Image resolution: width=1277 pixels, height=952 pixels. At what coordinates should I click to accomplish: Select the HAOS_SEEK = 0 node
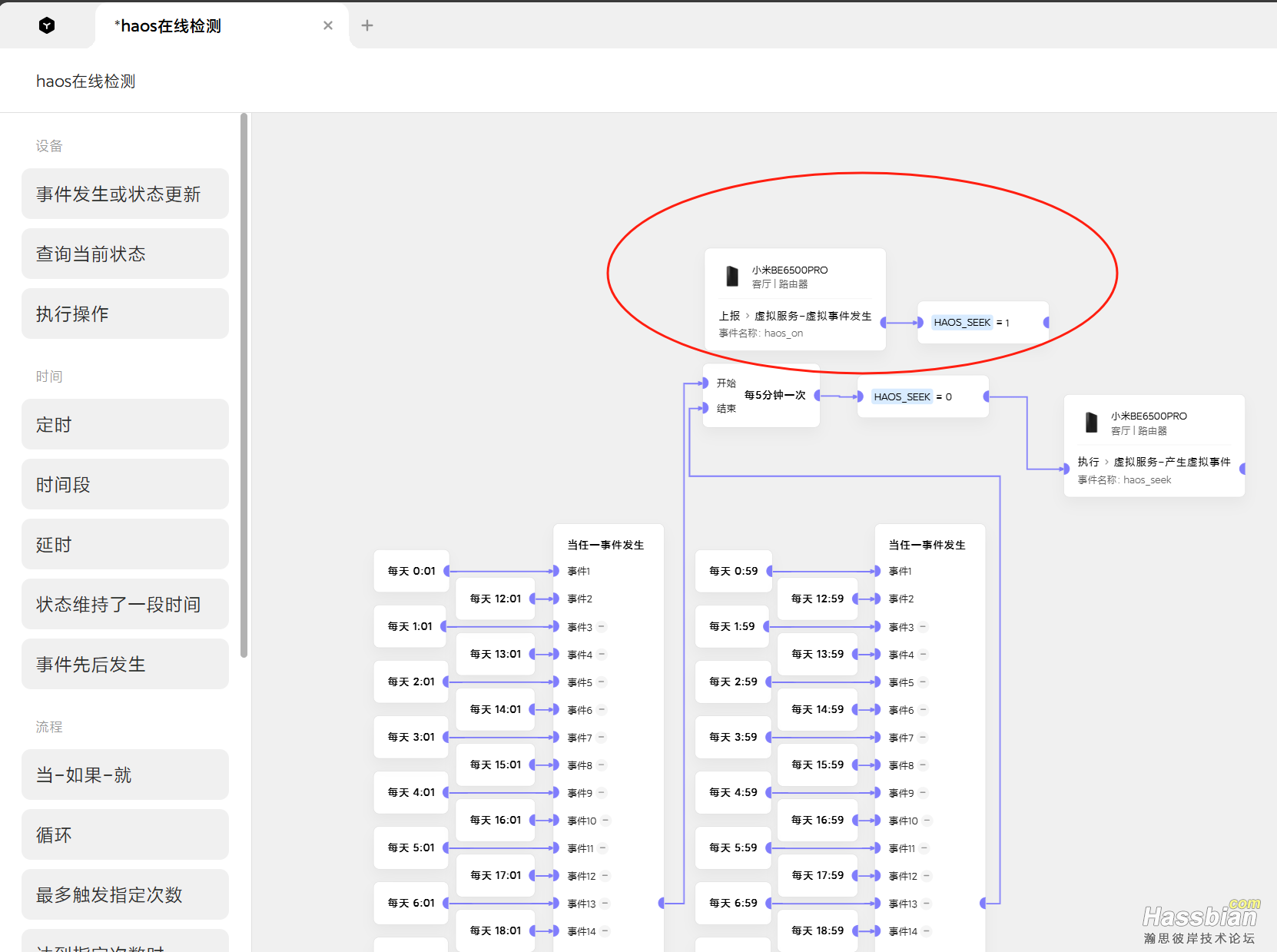coord(923,396)
